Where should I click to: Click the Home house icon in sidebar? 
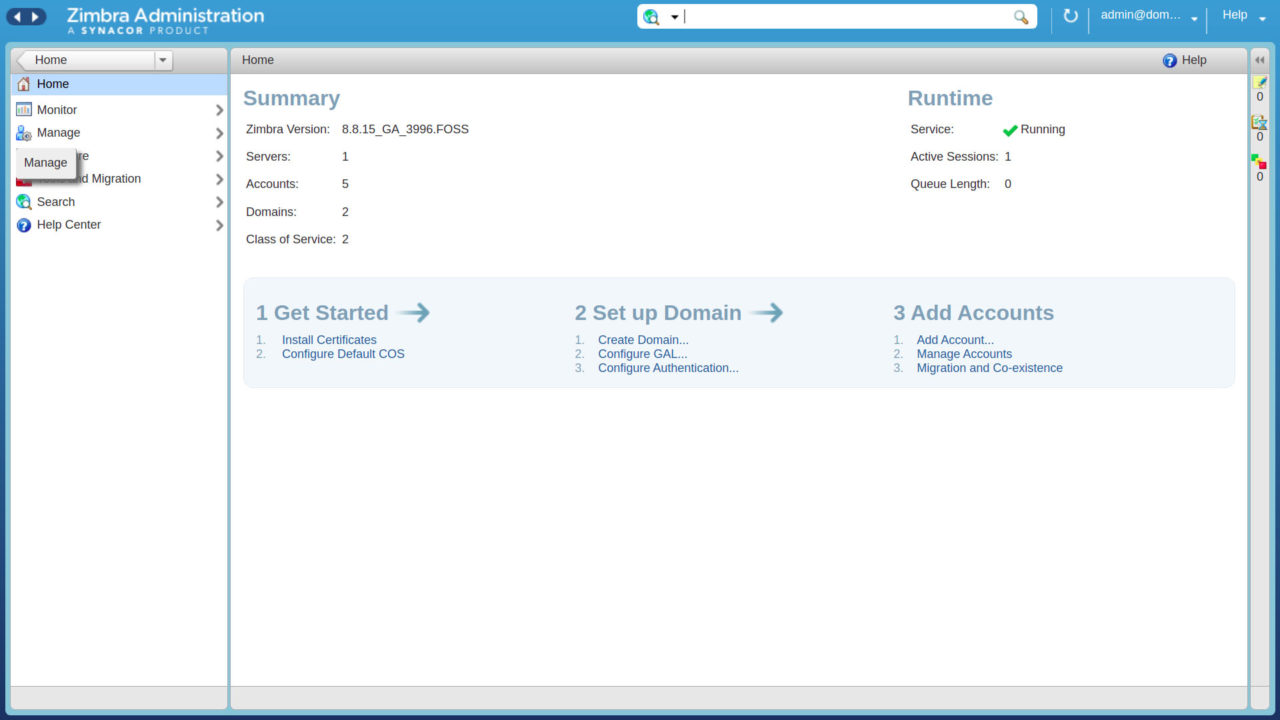point(24,83)
